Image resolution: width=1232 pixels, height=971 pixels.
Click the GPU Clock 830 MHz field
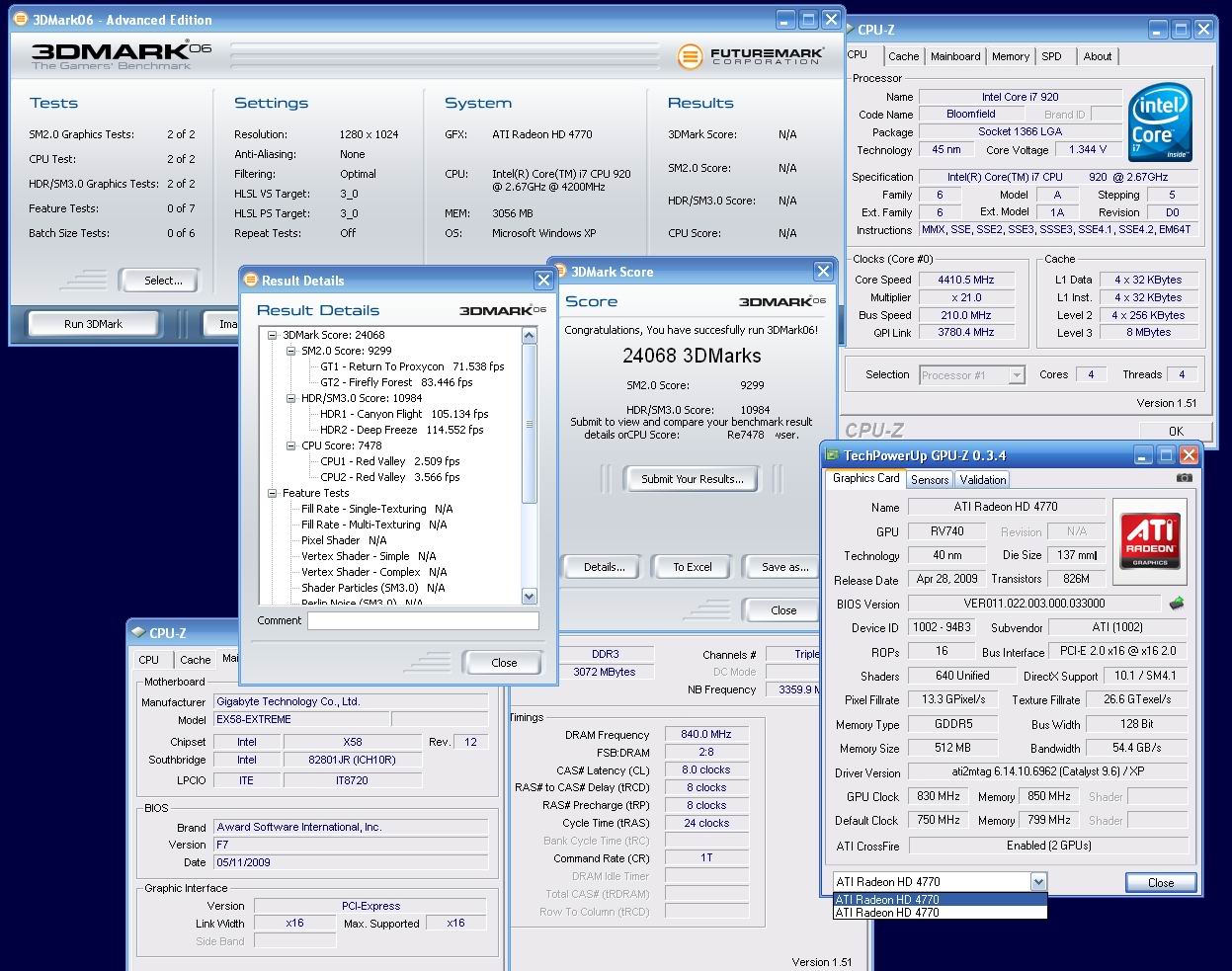[938, 796]
